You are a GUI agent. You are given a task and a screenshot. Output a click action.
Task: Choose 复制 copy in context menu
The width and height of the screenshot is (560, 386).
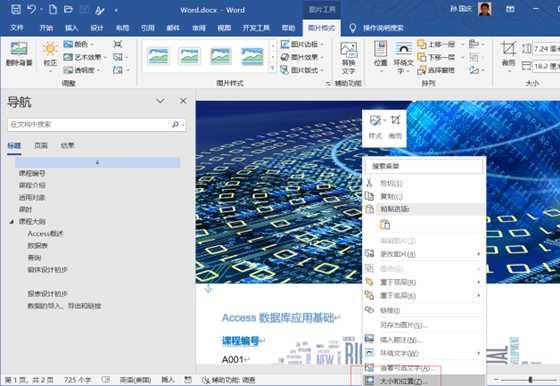(424, 196)
